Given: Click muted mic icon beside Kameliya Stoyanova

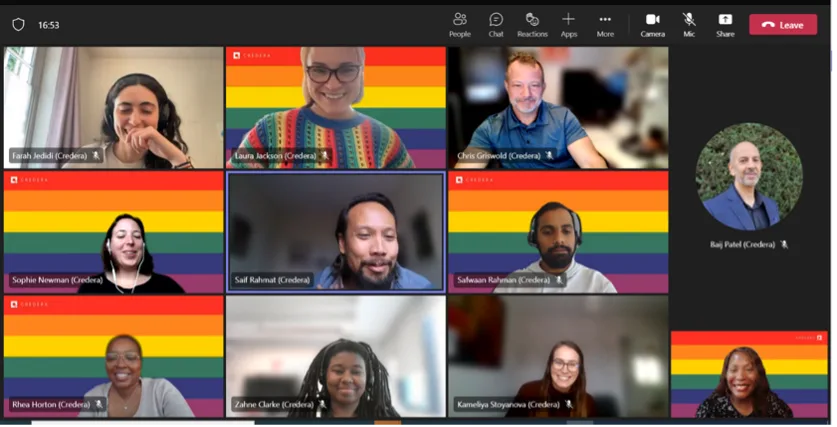Looking at the screenshot, I should click(x=568, y=405).
